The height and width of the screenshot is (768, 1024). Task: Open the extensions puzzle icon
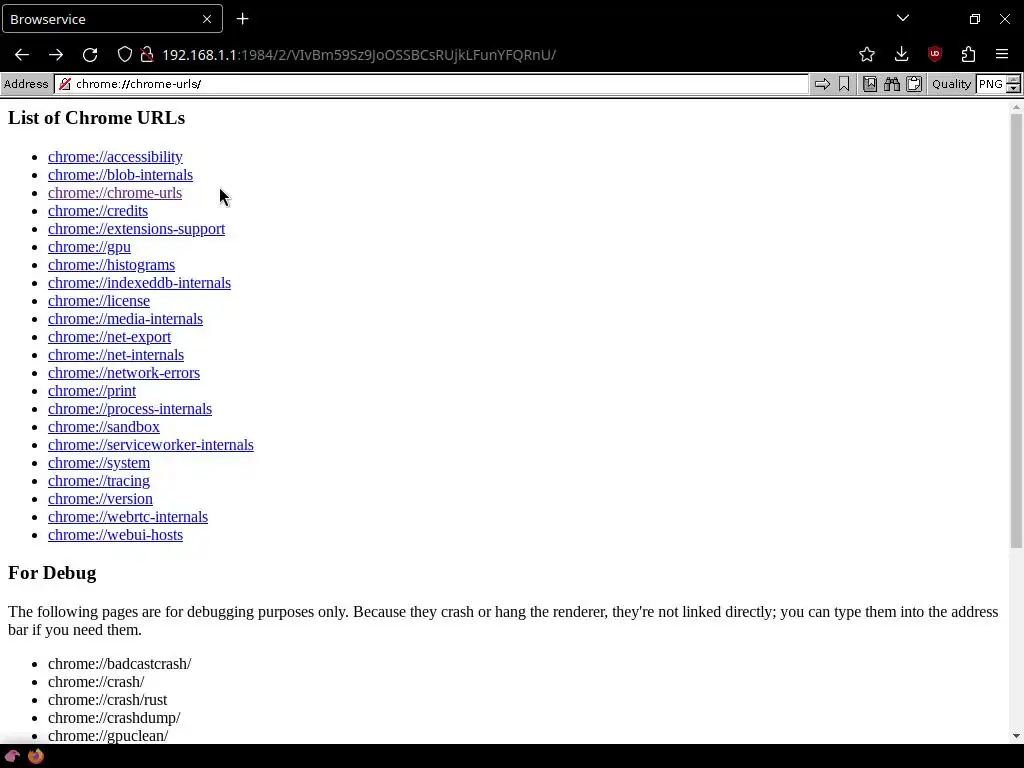pyautogui.click(x=968, y=54)
